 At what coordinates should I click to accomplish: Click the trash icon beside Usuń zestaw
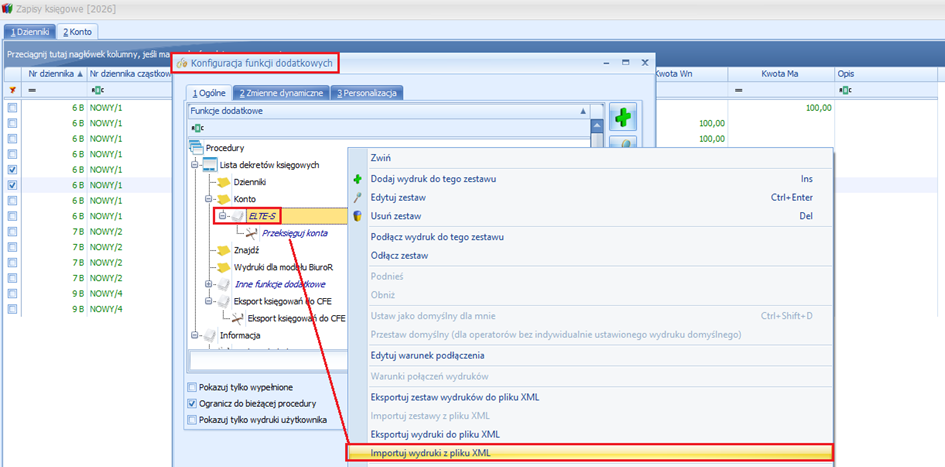coord(357,216)
